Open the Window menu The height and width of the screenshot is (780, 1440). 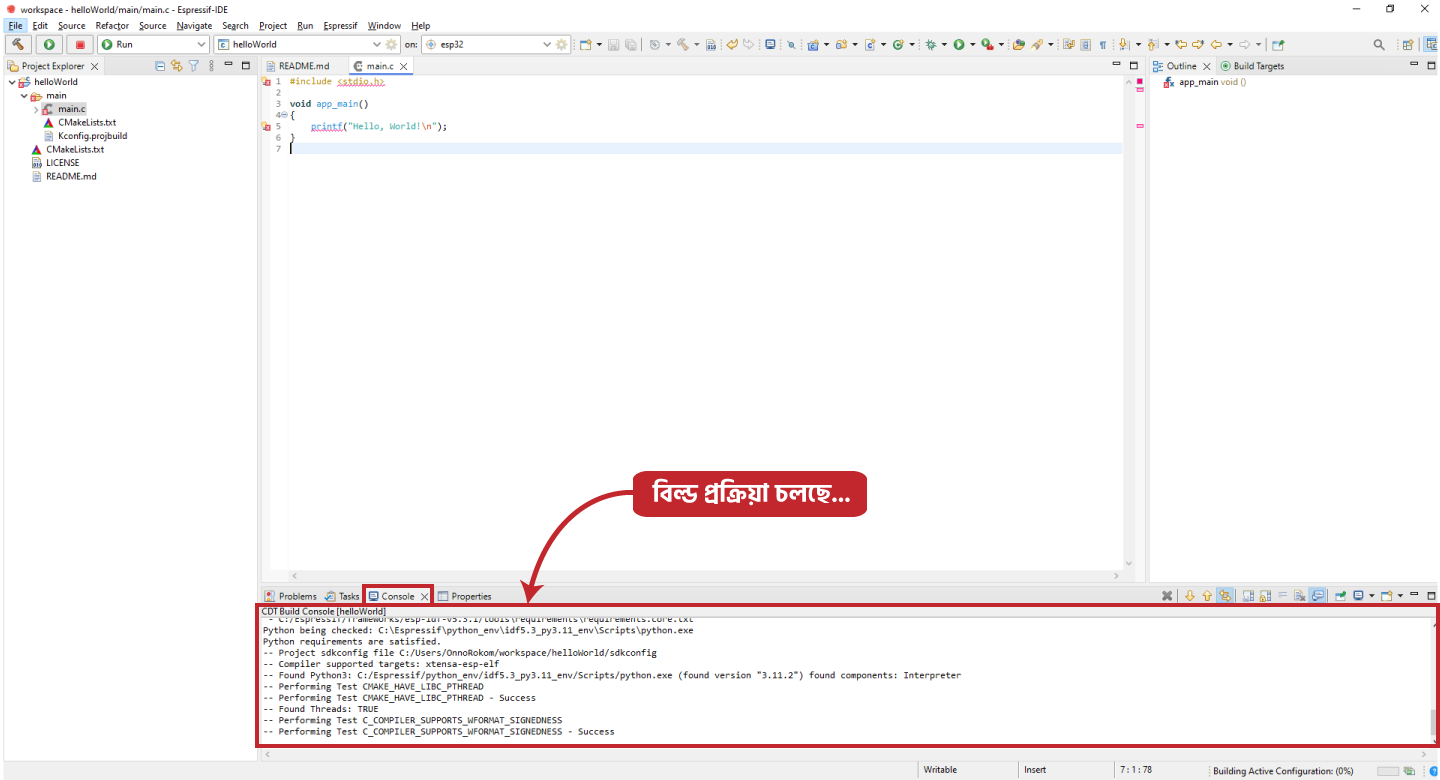coord(384,25)
